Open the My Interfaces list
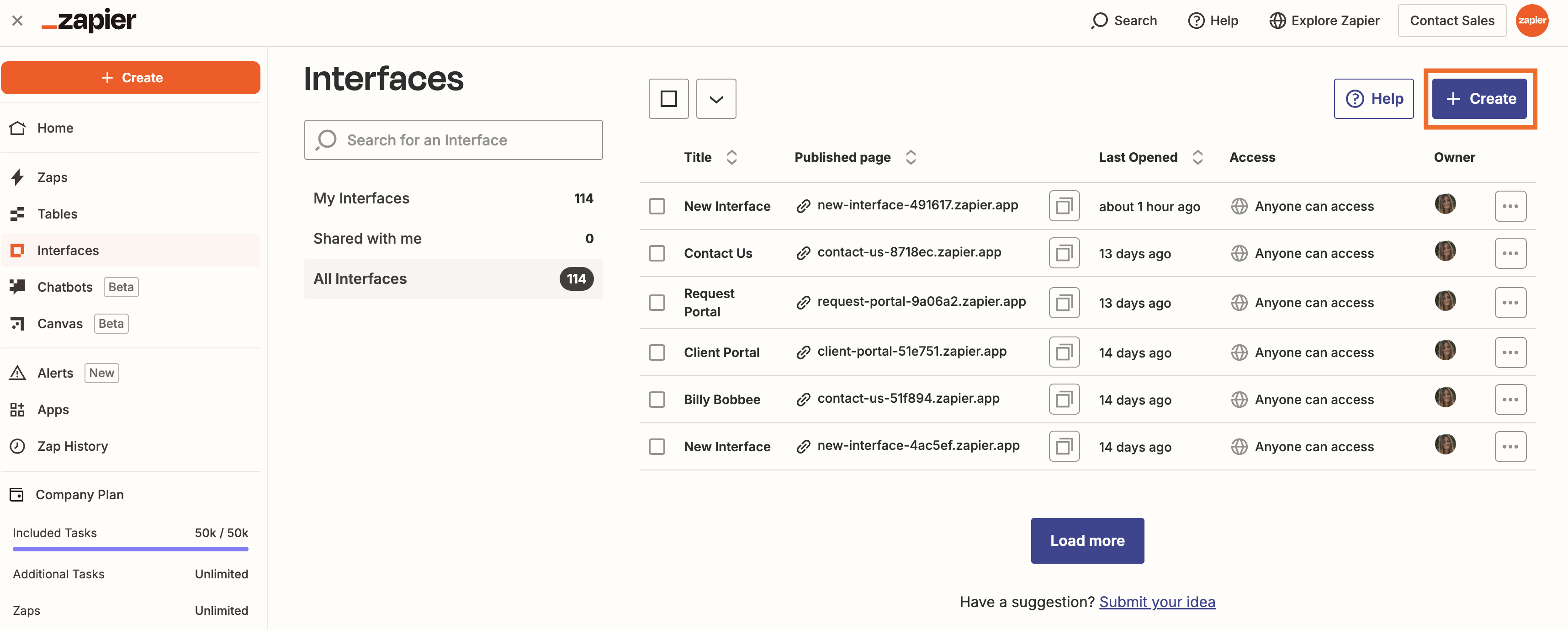Image resolution: width=1568 pixels, height=630 pixels. click(x=361, y=198)
